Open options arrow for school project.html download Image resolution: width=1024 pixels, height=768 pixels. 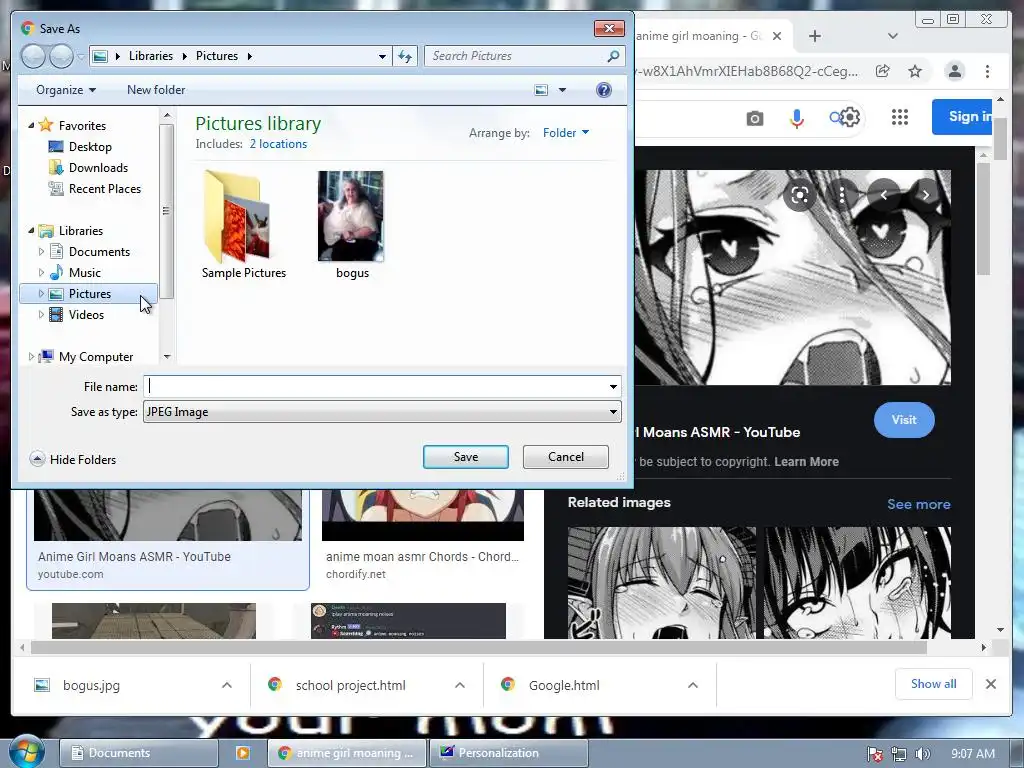click(460, 685)
